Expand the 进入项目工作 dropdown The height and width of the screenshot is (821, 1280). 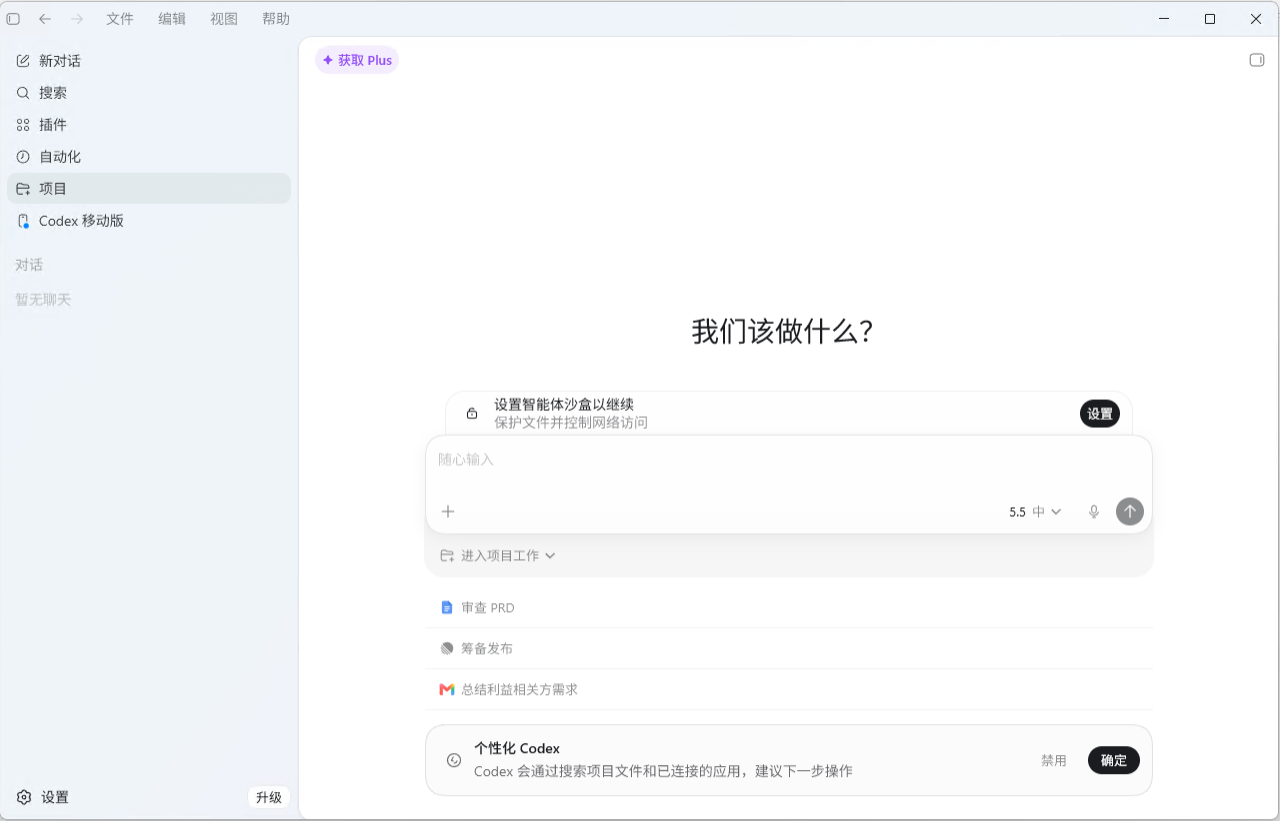498,555
